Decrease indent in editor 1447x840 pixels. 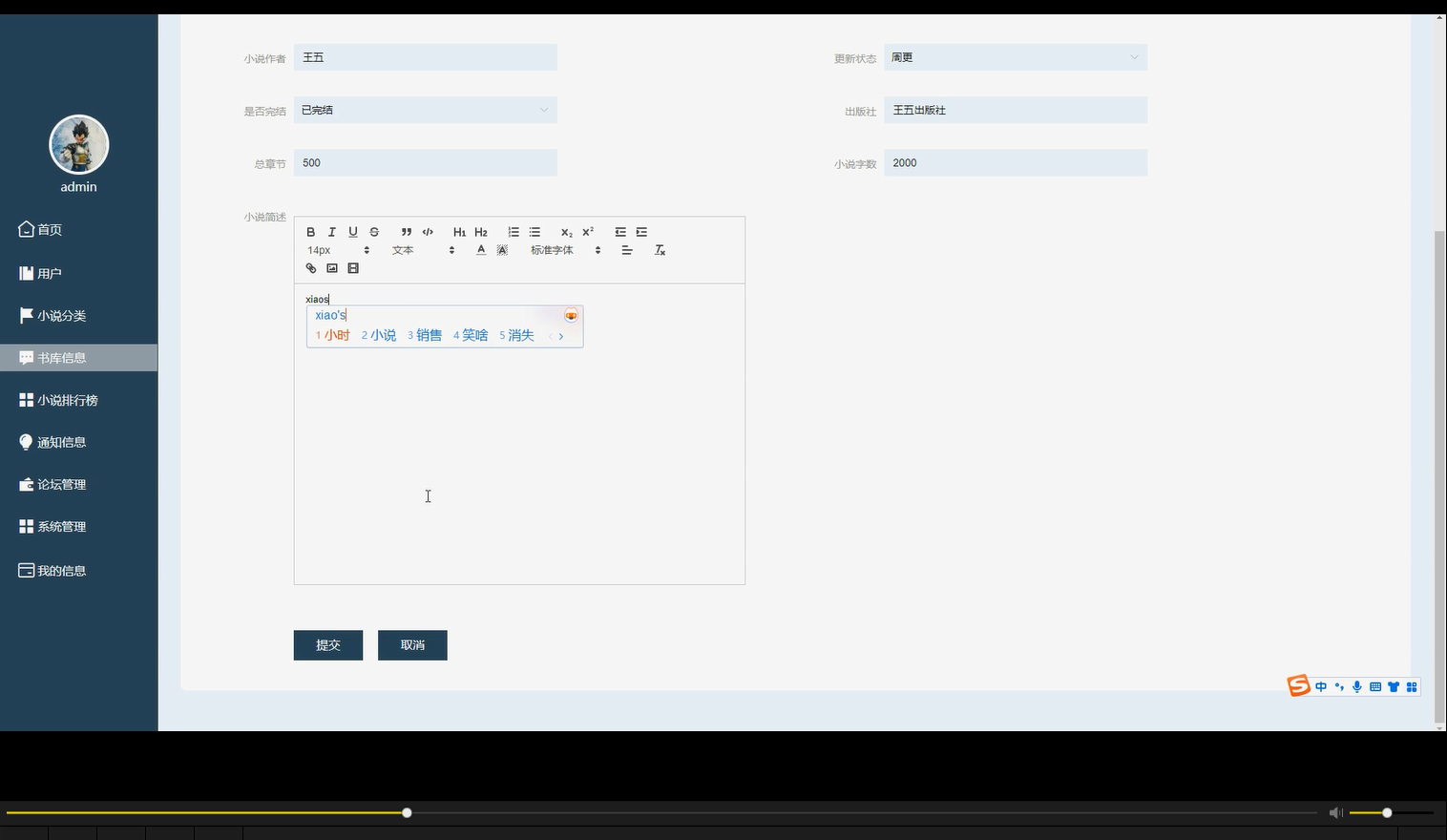[x=620, y=232]
